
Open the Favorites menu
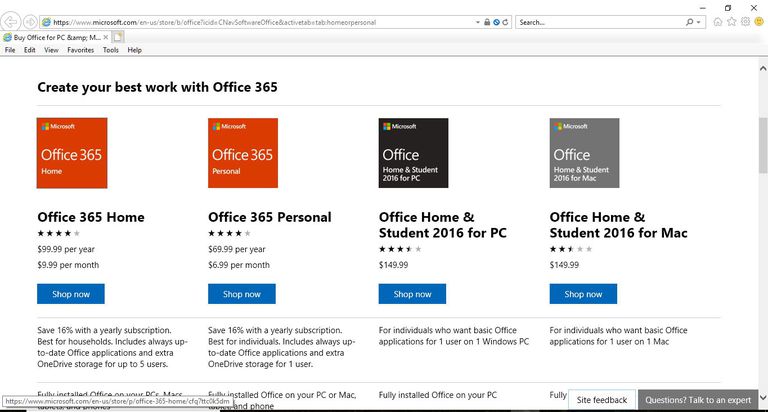pyautogui.click(x=80, y=50)
